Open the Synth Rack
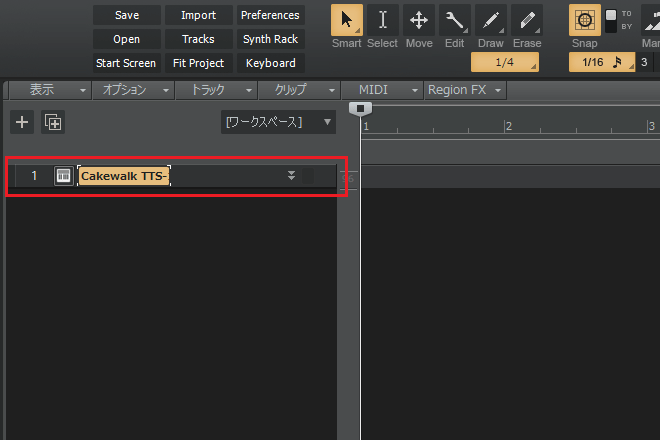The image size is (660, 440). click(x=270, y=39)
